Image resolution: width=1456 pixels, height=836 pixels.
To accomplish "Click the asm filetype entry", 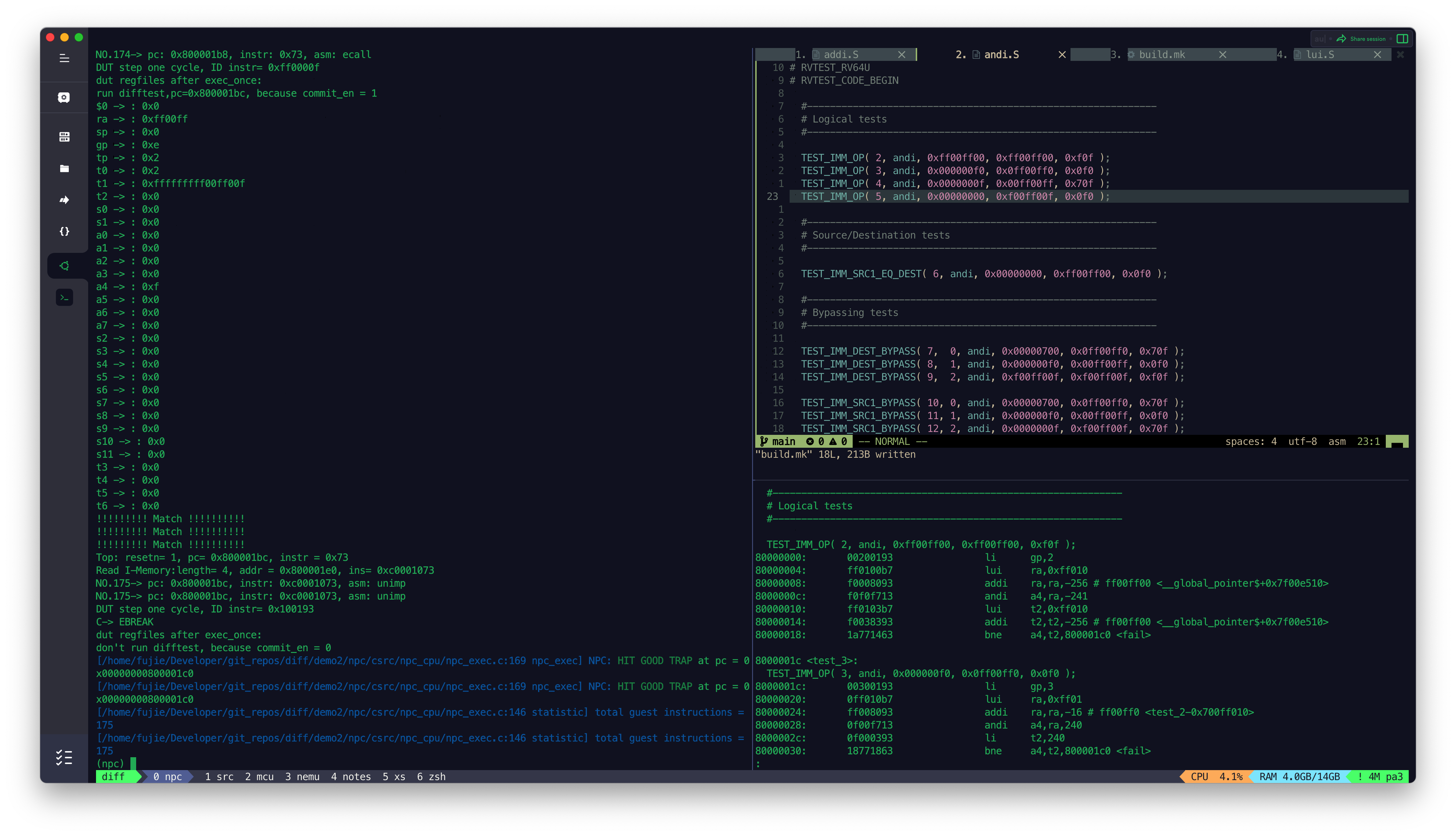I will click(1337, 441).
